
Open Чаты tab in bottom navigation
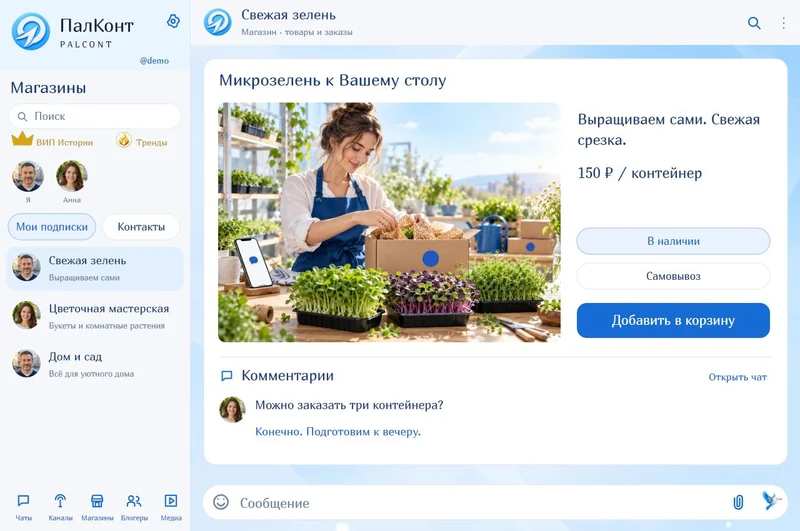23,507
